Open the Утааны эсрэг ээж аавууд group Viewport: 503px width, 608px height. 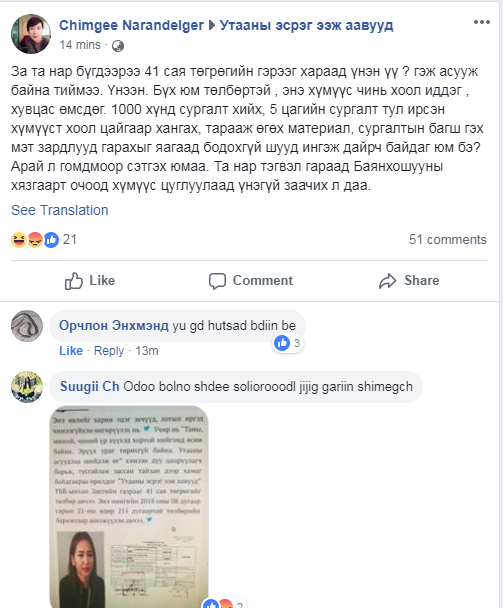(306, 25)
